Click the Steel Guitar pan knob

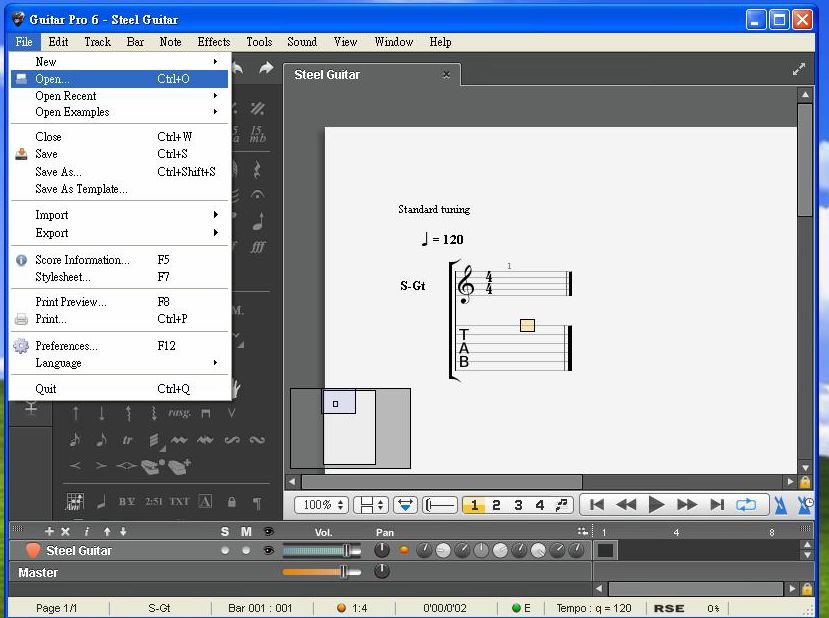tap(382, 550)
